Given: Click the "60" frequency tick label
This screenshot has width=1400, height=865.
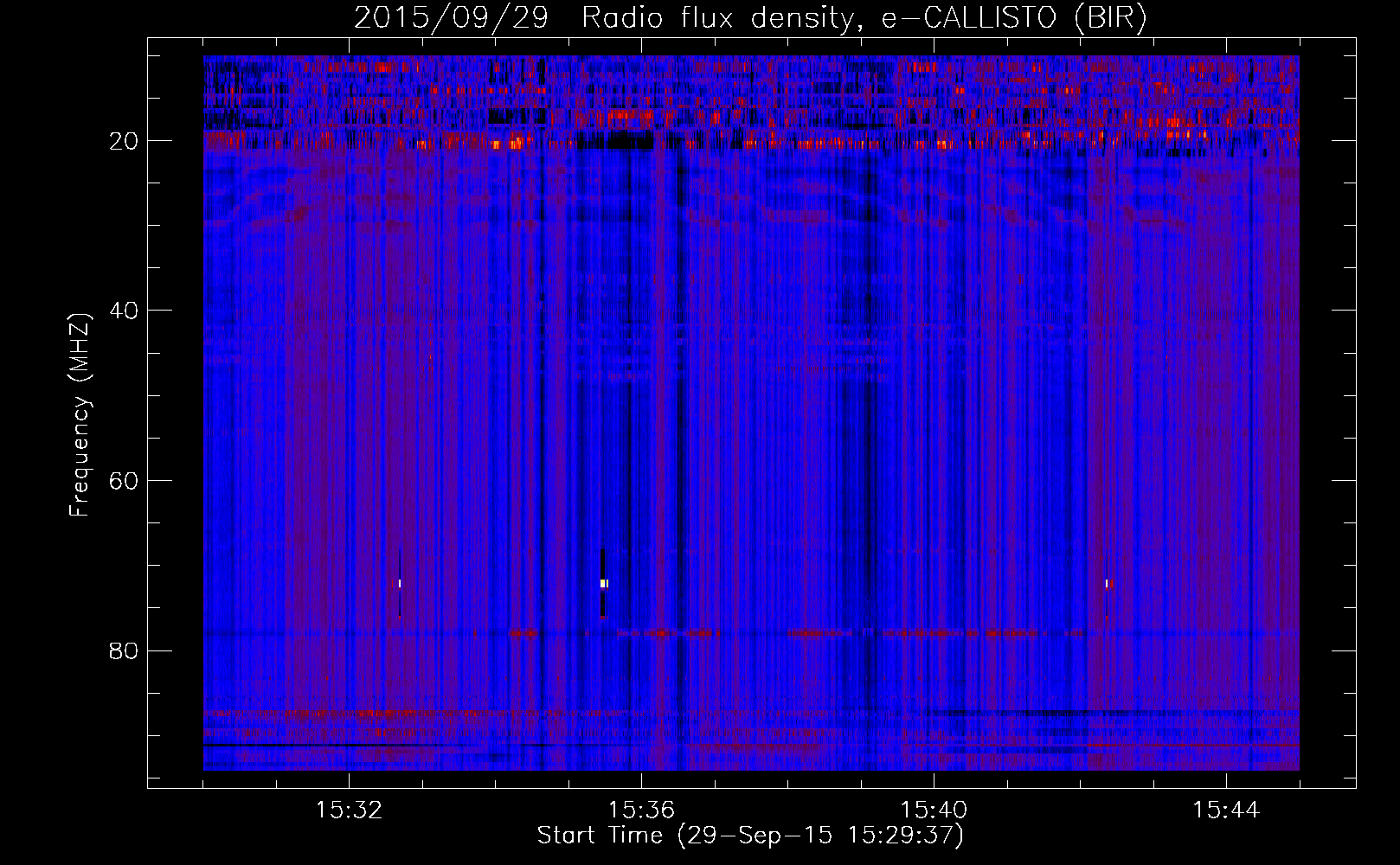Looking at the screenshot, I should coord(125,481).
